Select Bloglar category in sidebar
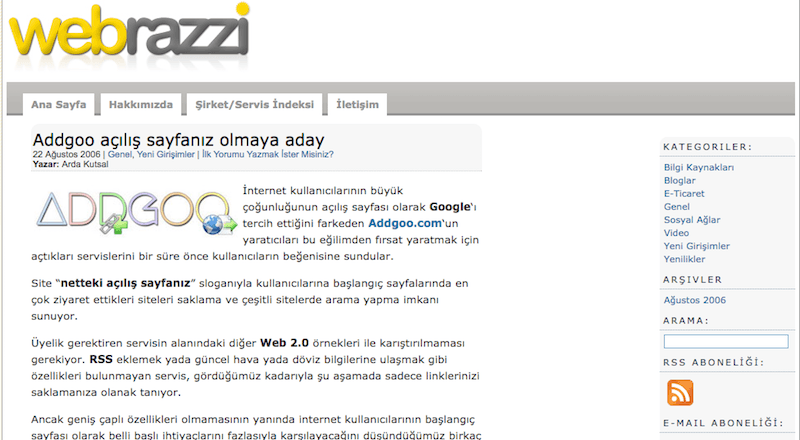800x440 pixels. (680, 181)
